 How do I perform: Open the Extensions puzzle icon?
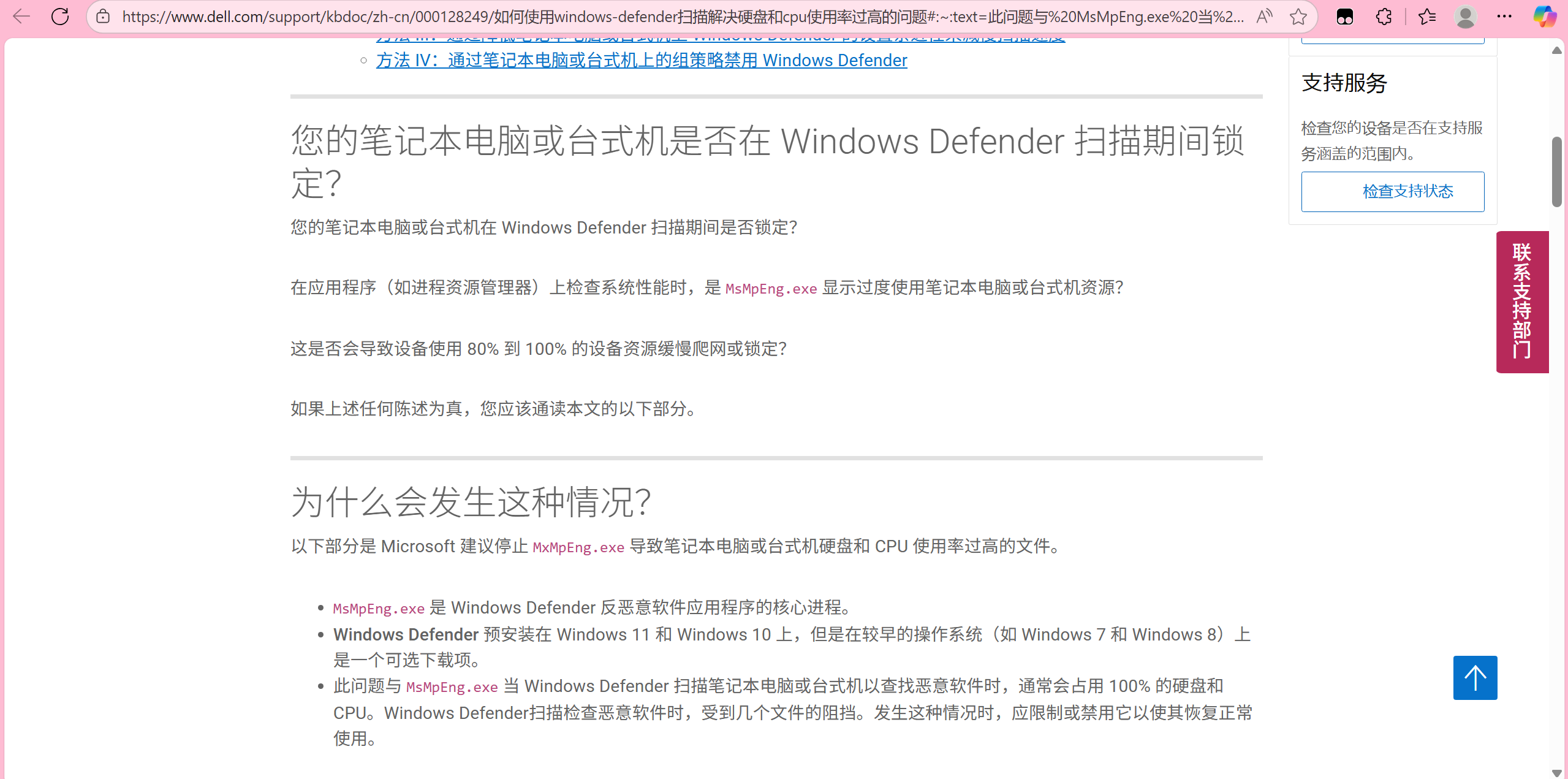pos(1384,17)
